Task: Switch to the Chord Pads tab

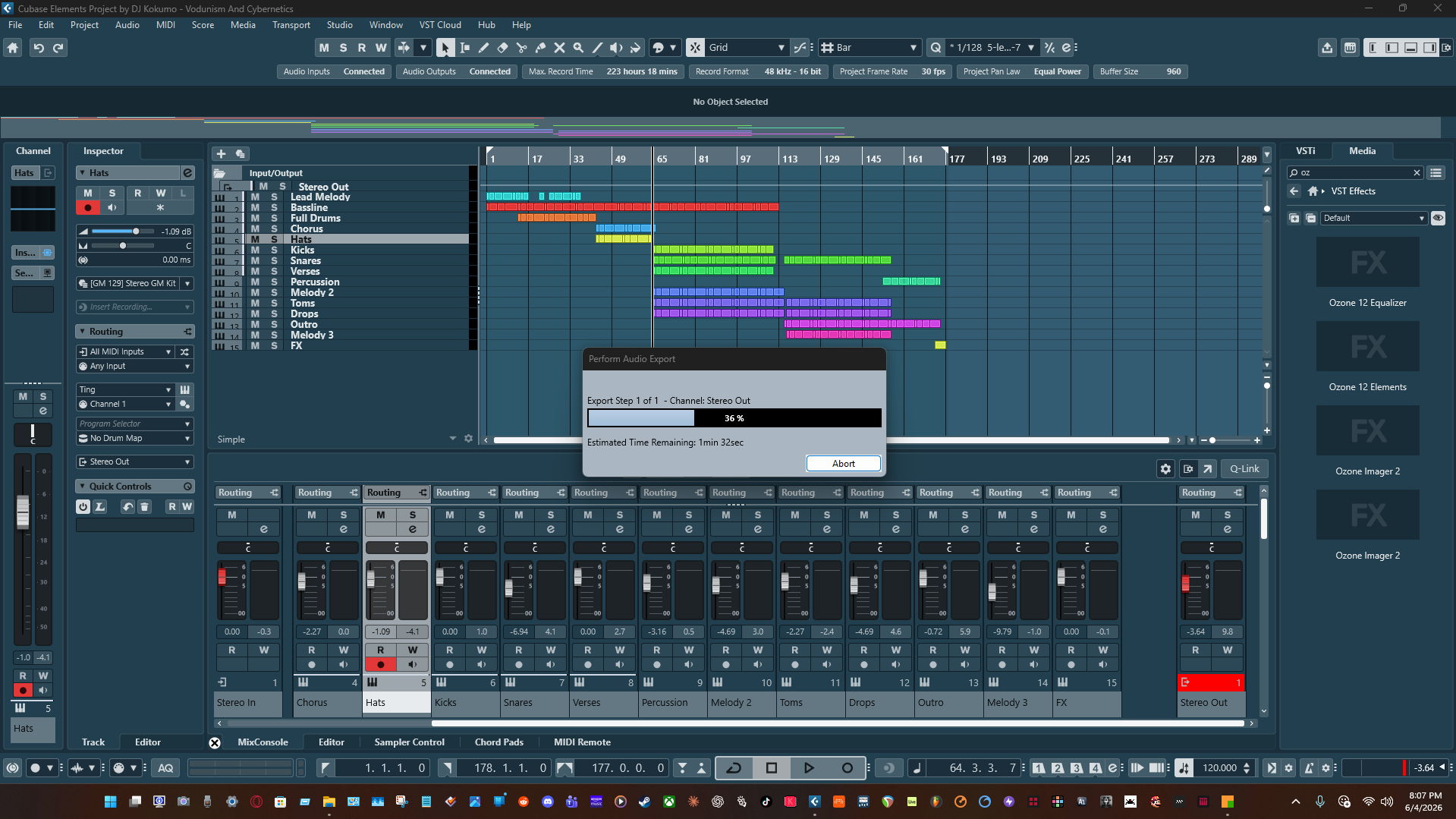Action: pyautogui.click(x=498, y=742)
